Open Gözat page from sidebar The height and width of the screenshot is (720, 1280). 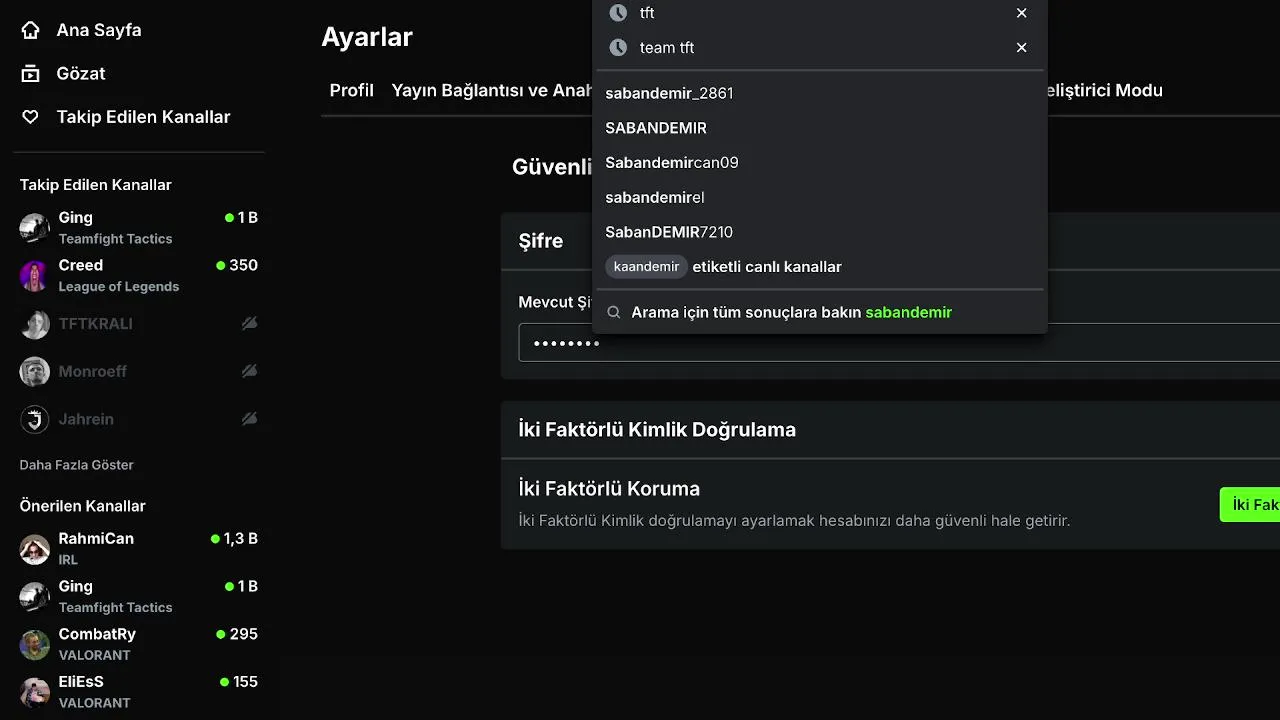coord(81,73)
